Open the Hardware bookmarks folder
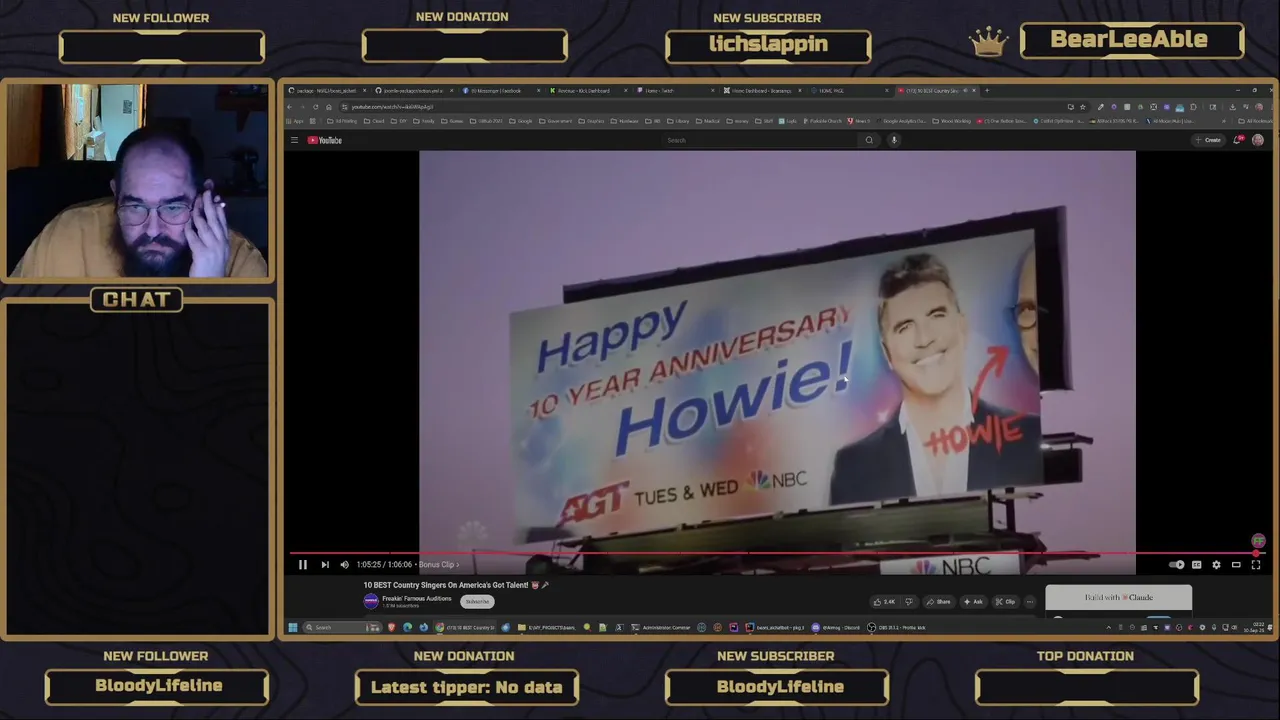 coord(625,121)
